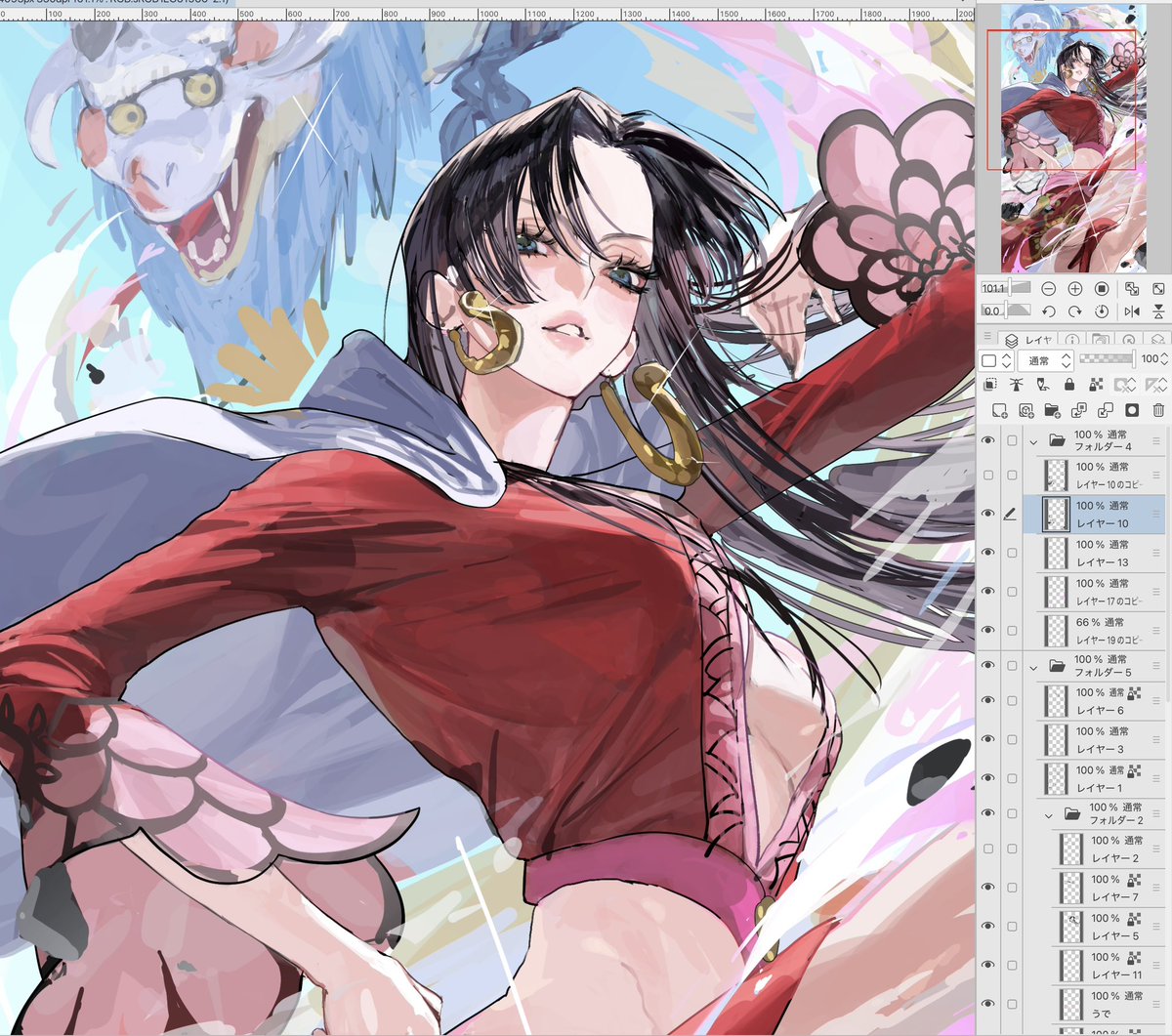Collapse the フォルダー 2 folder
This screenshot has height=1036, width=1172.
pos(1048,814)
